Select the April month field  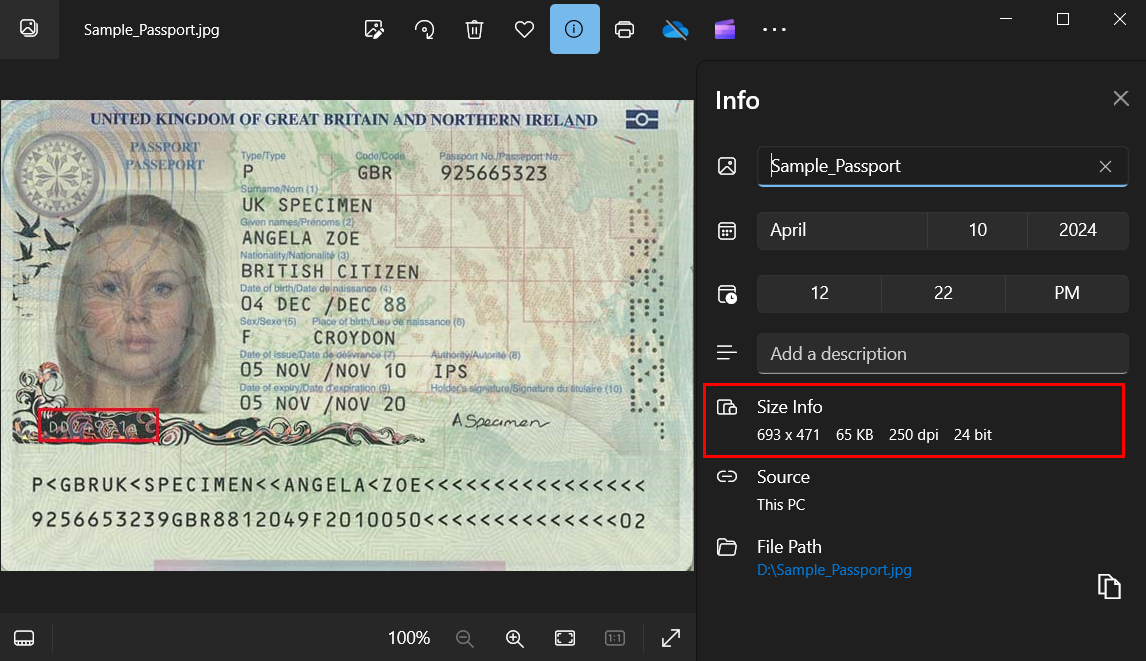[x=841, y=230]
